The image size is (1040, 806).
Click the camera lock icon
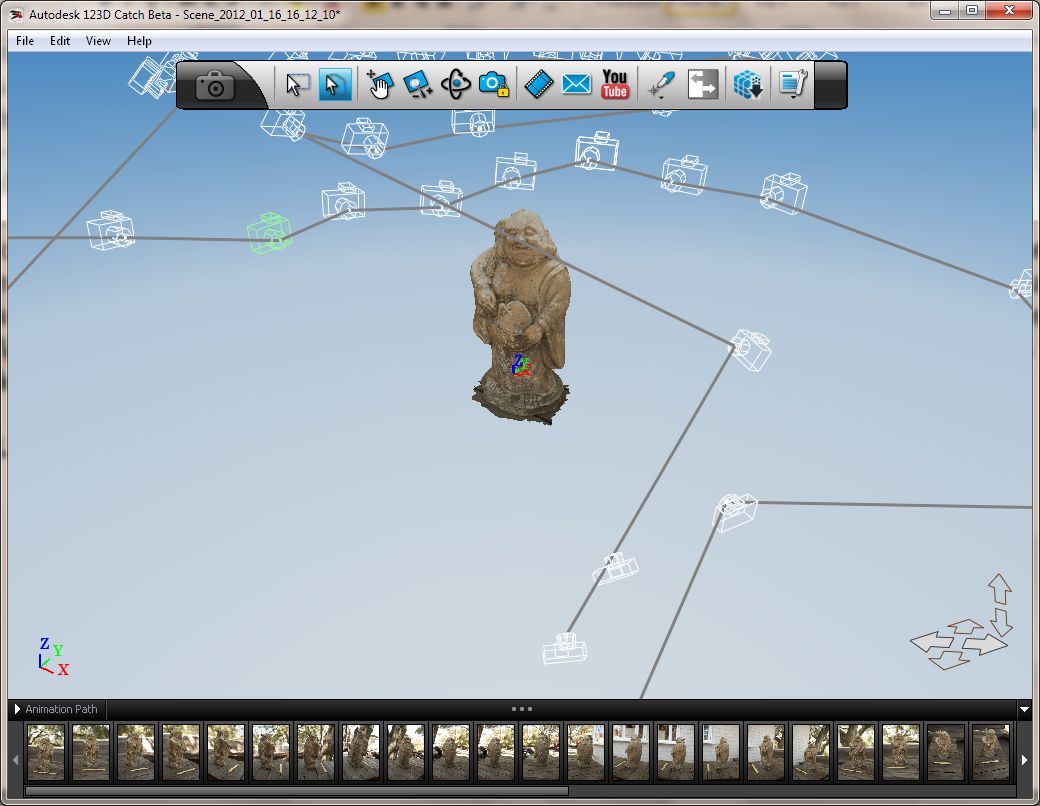coord(494,85)
